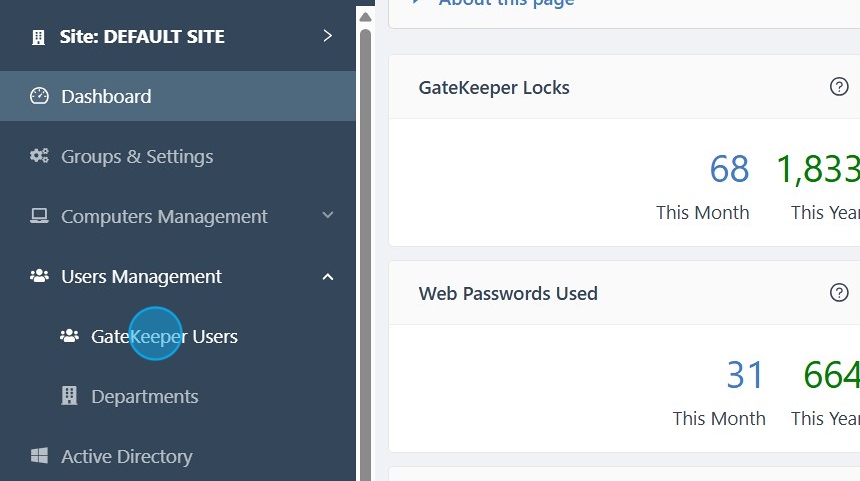
Task: Open the About this page link
Action: [506, 3]
